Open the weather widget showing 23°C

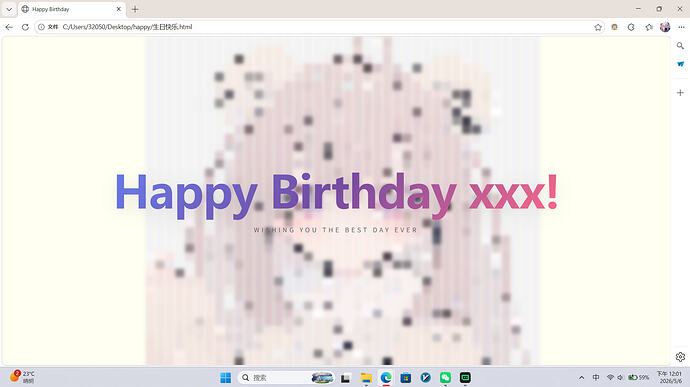23,377
